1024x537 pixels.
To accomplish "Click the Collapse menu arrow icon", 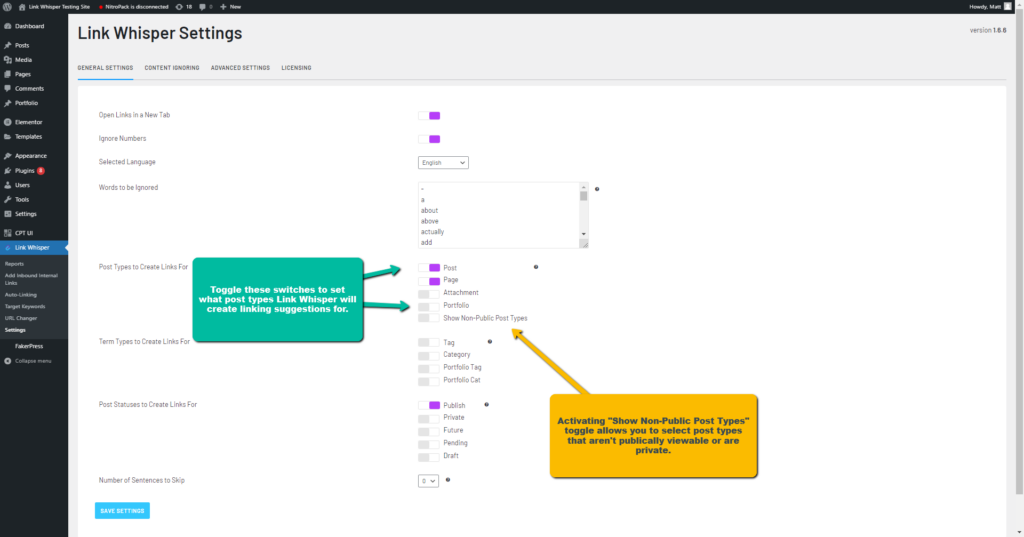I will pyautogui.click(x=8, y=361).
